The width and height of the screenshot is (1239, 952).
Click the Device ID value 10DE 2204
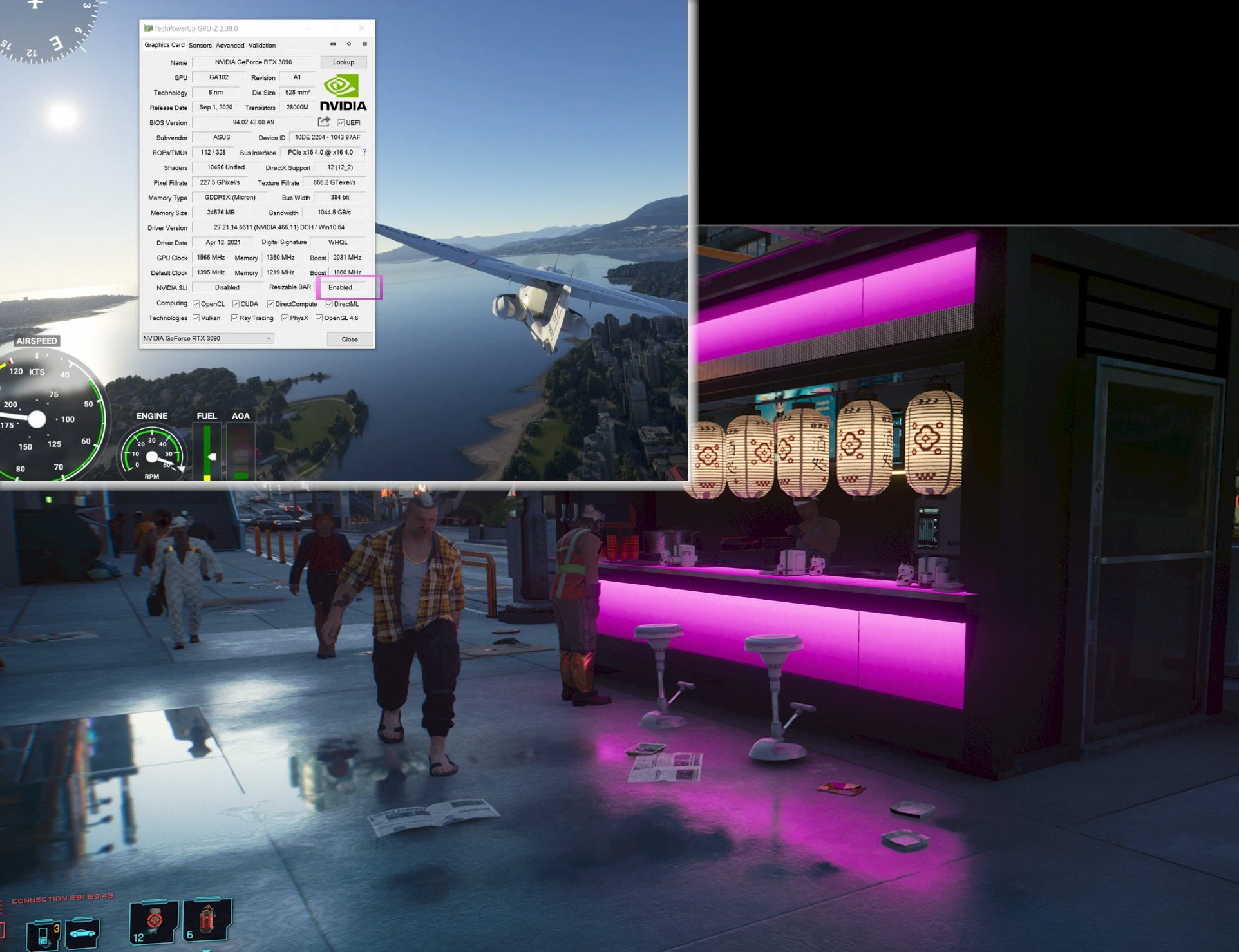[327, 138]
